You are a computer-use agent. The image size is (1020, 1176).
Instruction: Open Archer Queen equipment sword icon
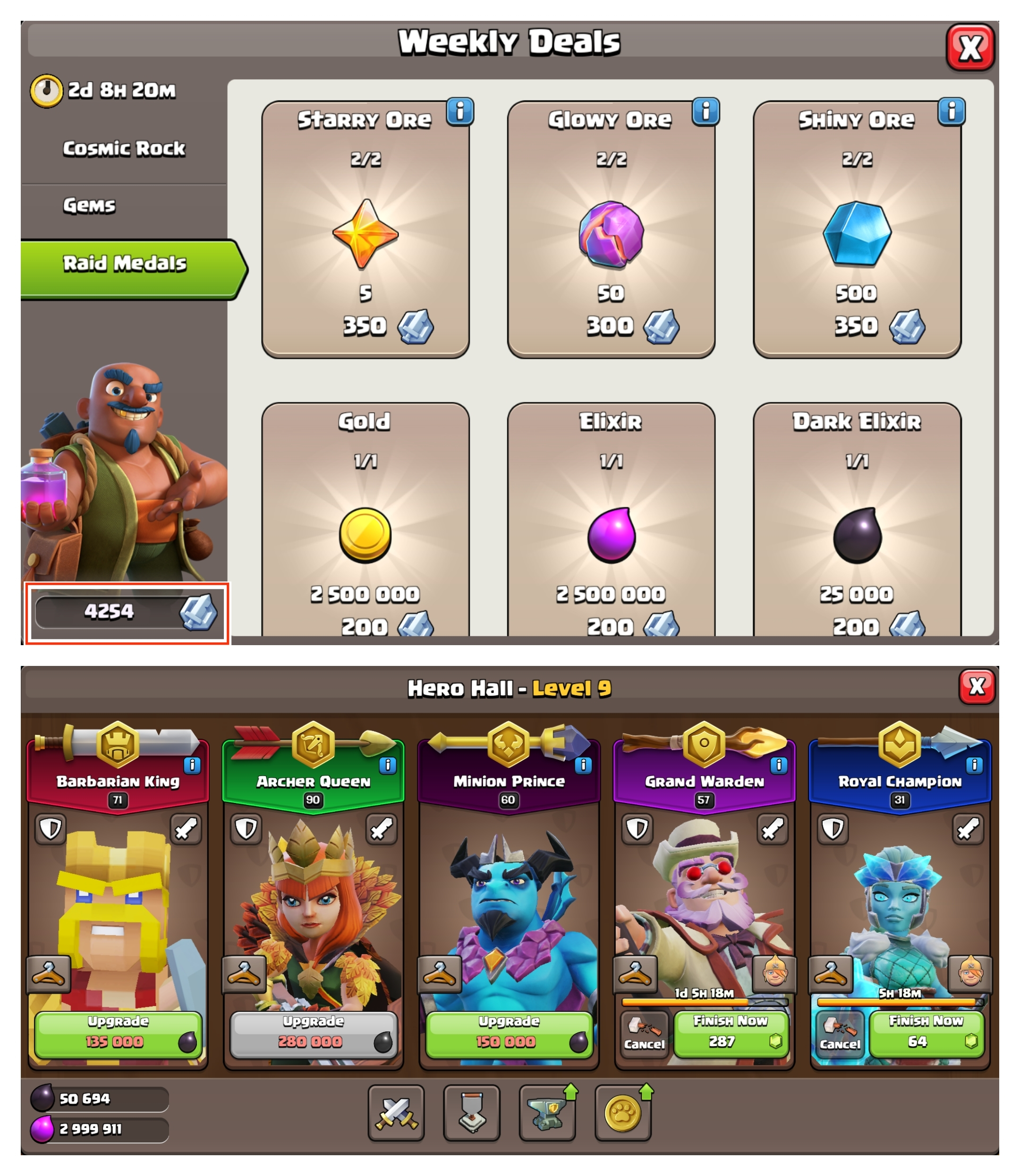click(x=382, y=829)
